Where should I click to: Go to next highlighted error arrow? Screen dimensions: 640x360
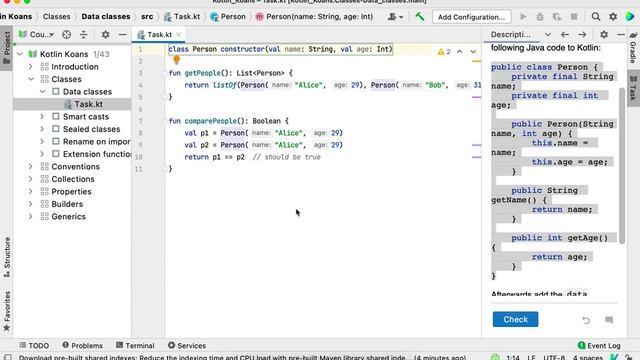pyautogui.click(x=473, y=52)
